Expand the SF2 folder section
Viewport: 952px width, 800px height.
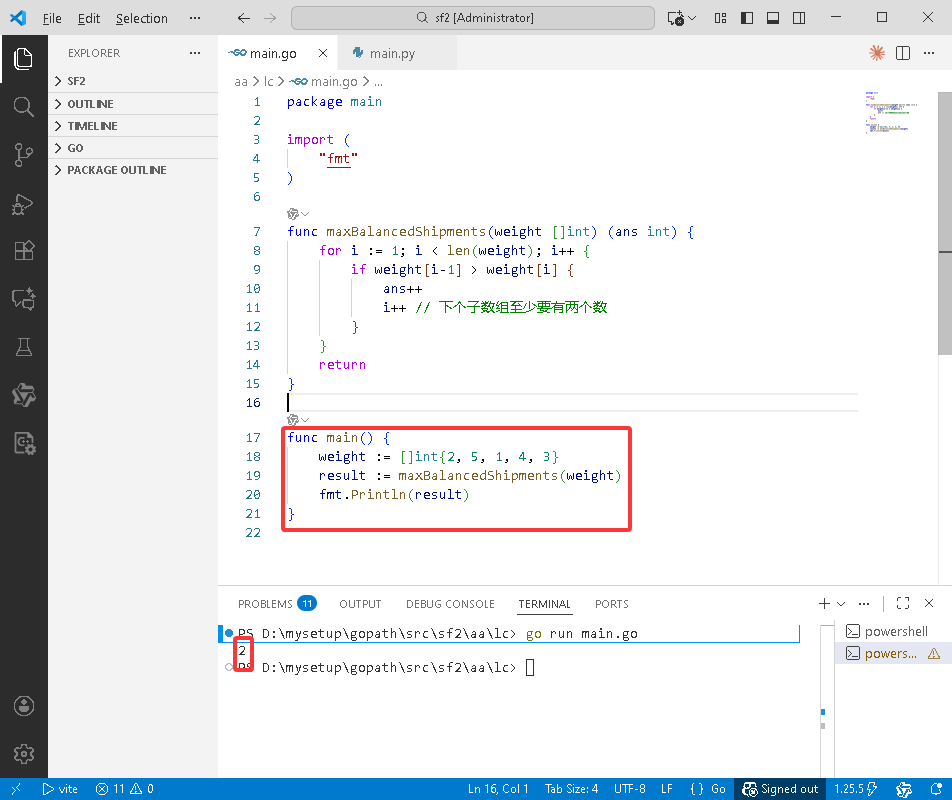(x=133, y=81)
